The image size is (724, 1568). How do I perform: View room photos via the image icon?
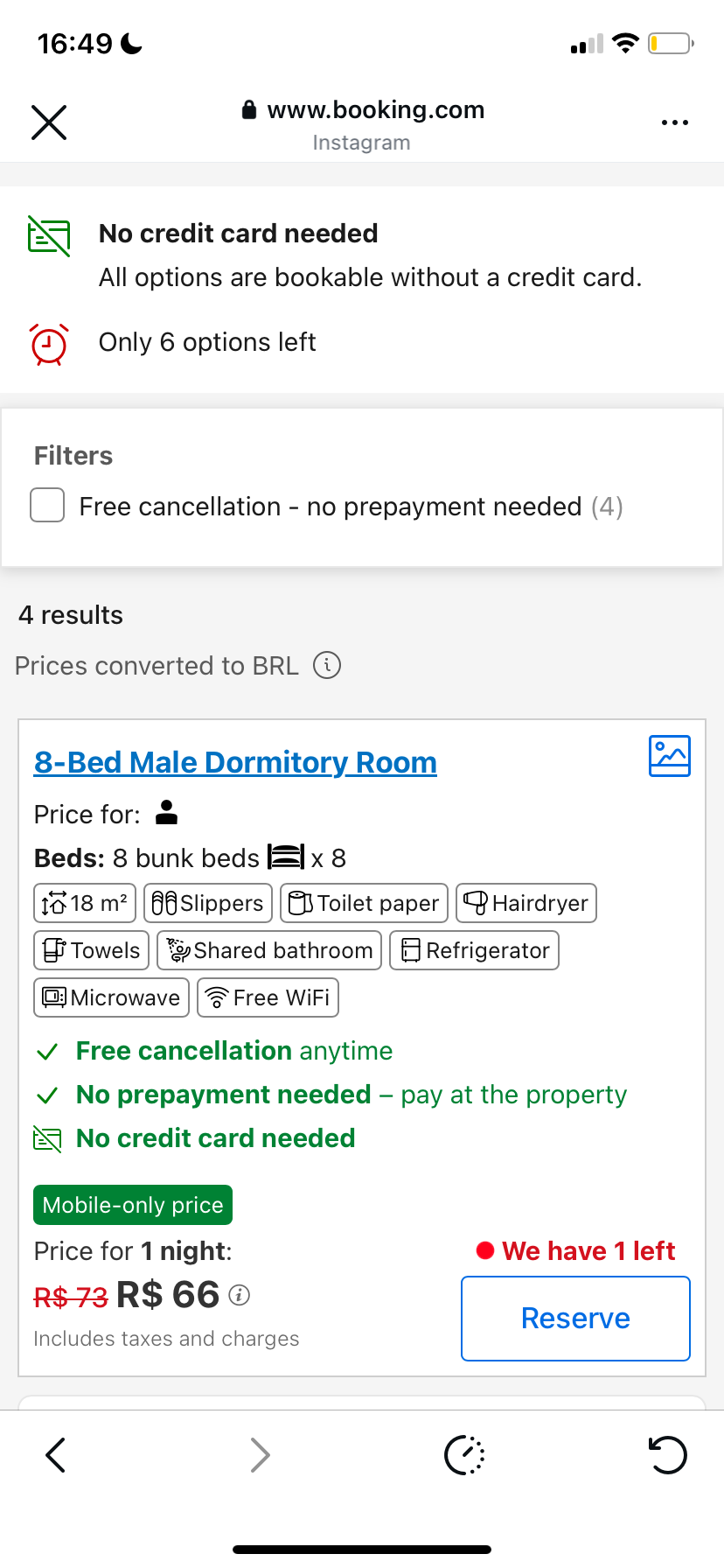pos(669,756)
